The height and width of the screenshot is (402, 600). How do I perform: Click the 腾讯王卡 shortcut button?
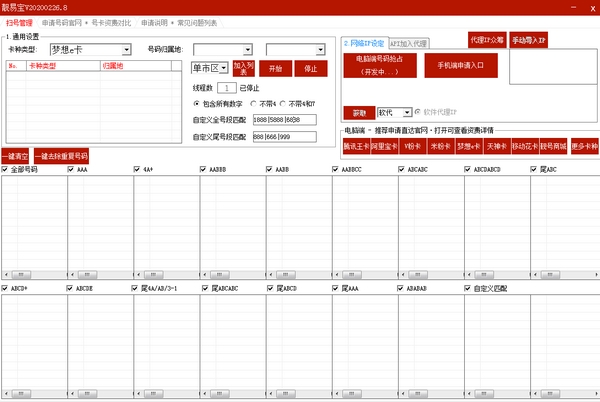click(x=356, y=146)
